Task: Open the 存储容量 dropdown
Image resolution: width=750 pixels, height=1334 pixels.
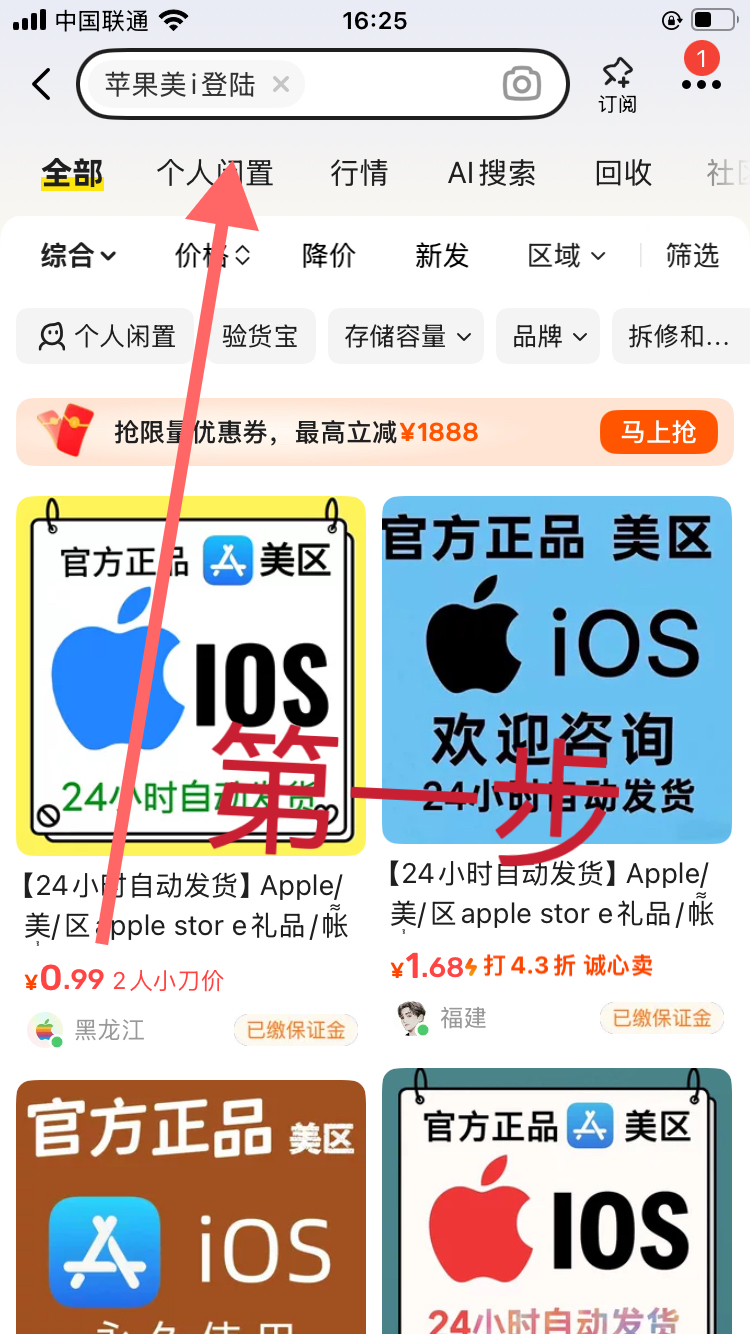Action: point(406,336)
